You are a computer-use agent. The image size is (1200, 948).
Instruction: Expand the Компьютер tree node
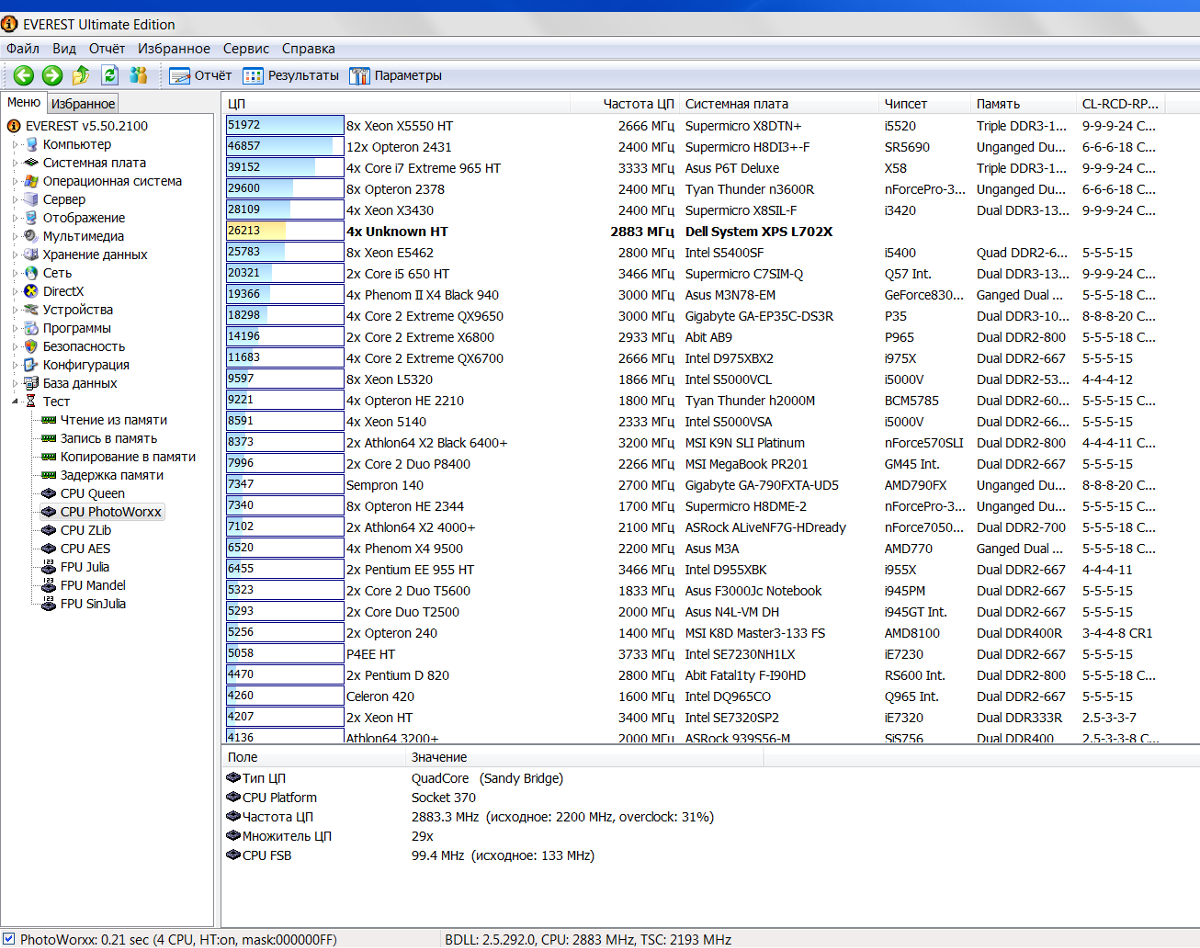15,144
